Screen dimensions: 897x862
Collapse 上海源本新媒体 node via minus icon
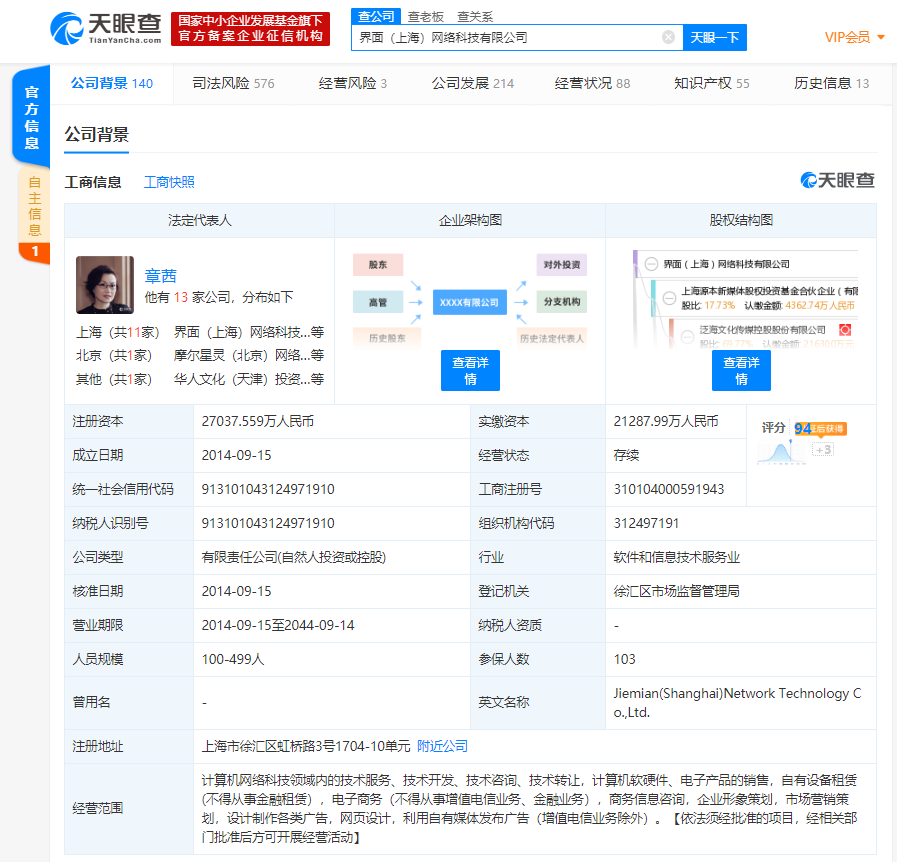pyautogui.click(x=669, y=298)
